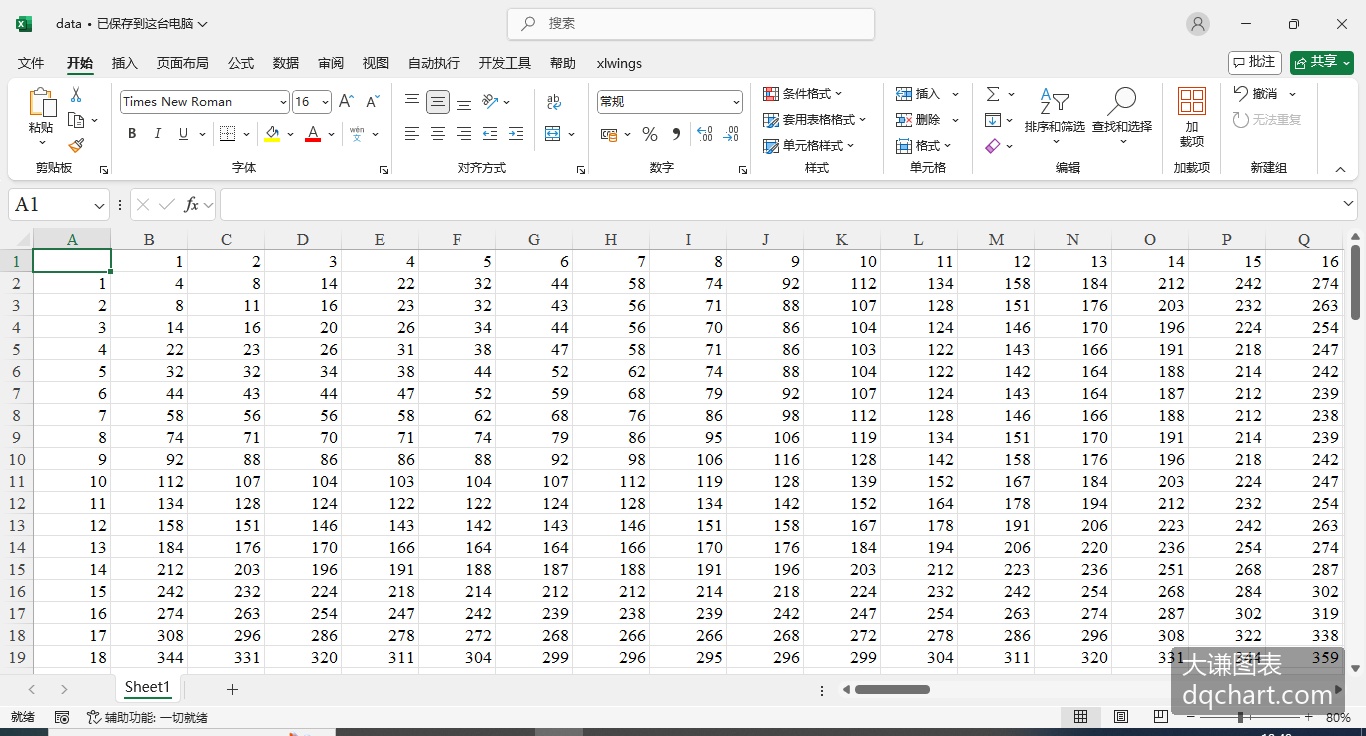Viewport: 1366px width, 736px height.
Task: Switch to the 公式 (Formulas) tab
Action: (241, 63)
